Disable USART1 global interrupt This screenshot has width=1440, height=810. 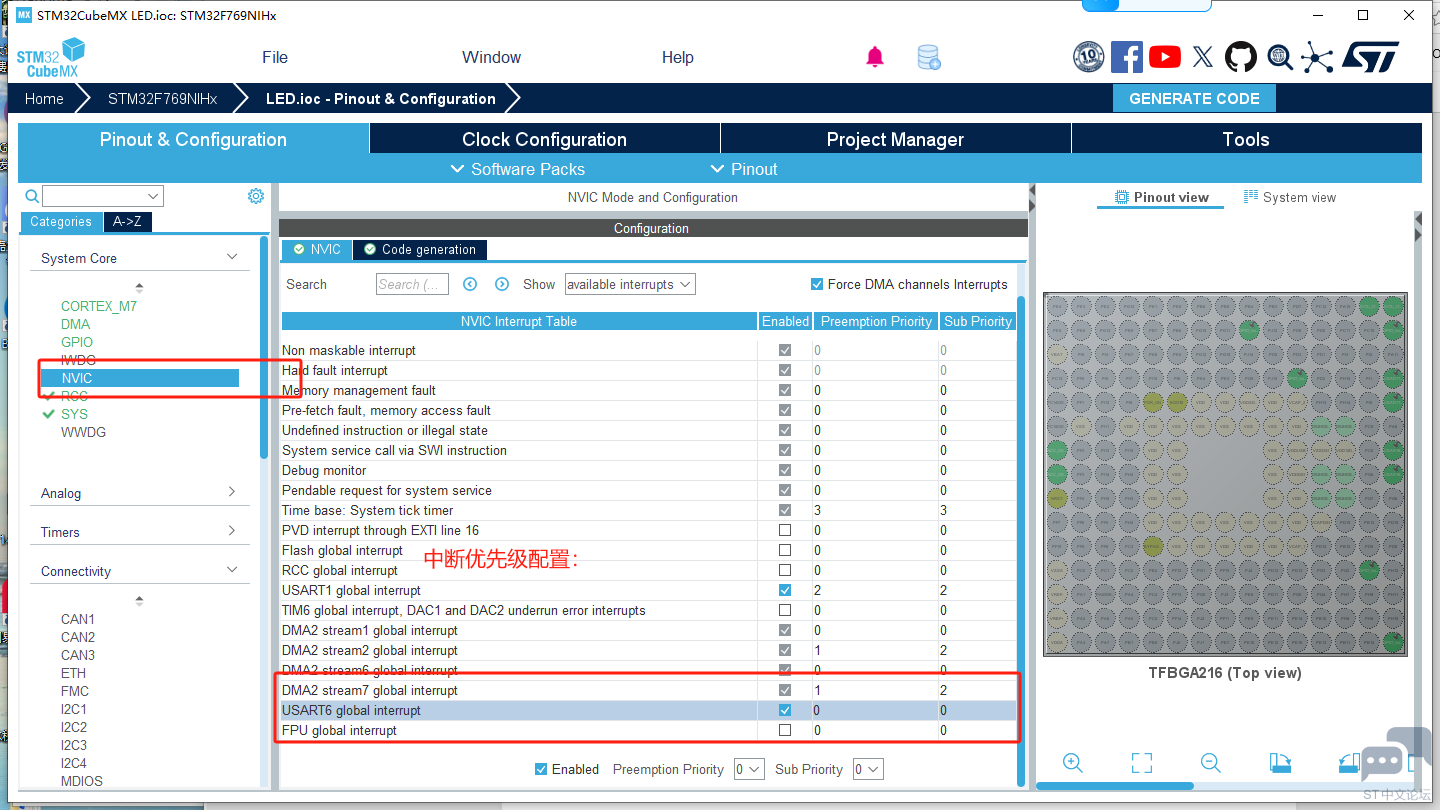click(785, 590)
